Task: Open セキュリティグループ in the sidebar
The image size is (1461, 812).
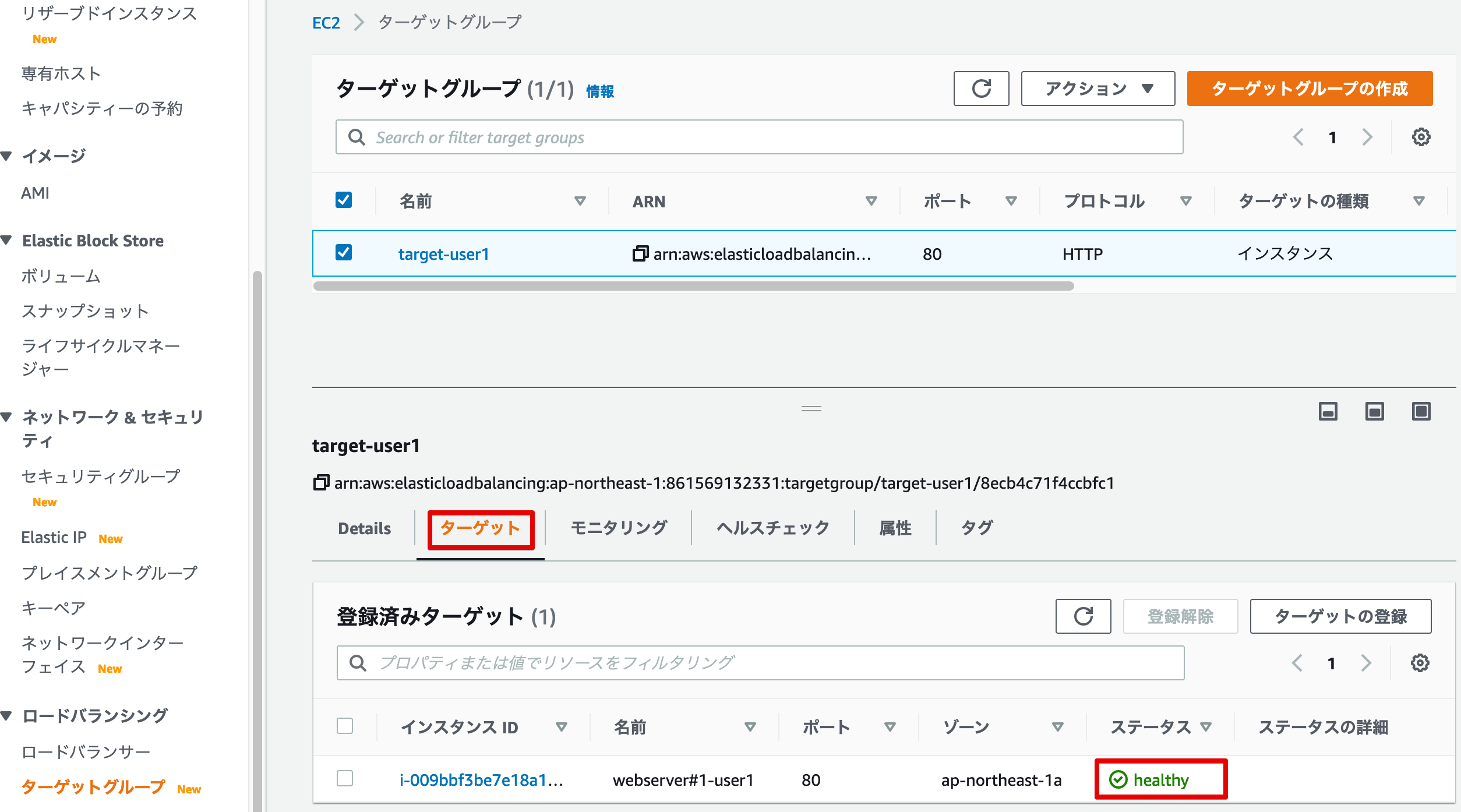Action: point(101,476)
